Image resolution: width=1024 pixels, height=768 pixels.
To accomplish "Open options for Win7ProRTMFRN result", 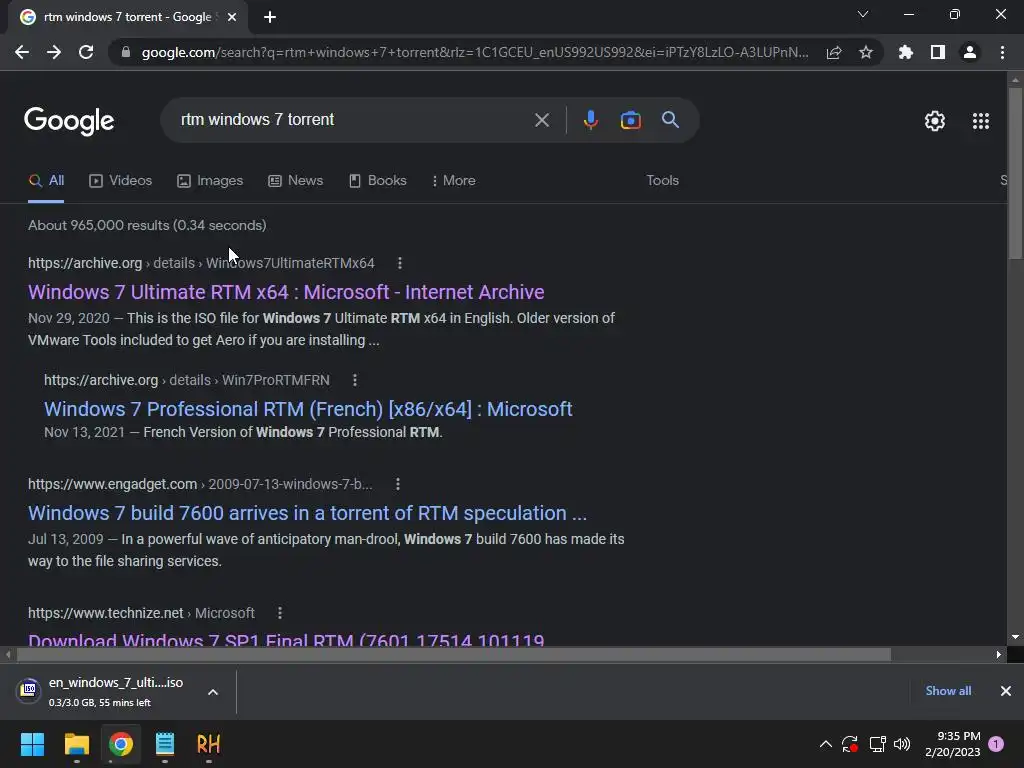I will point(355,380).
